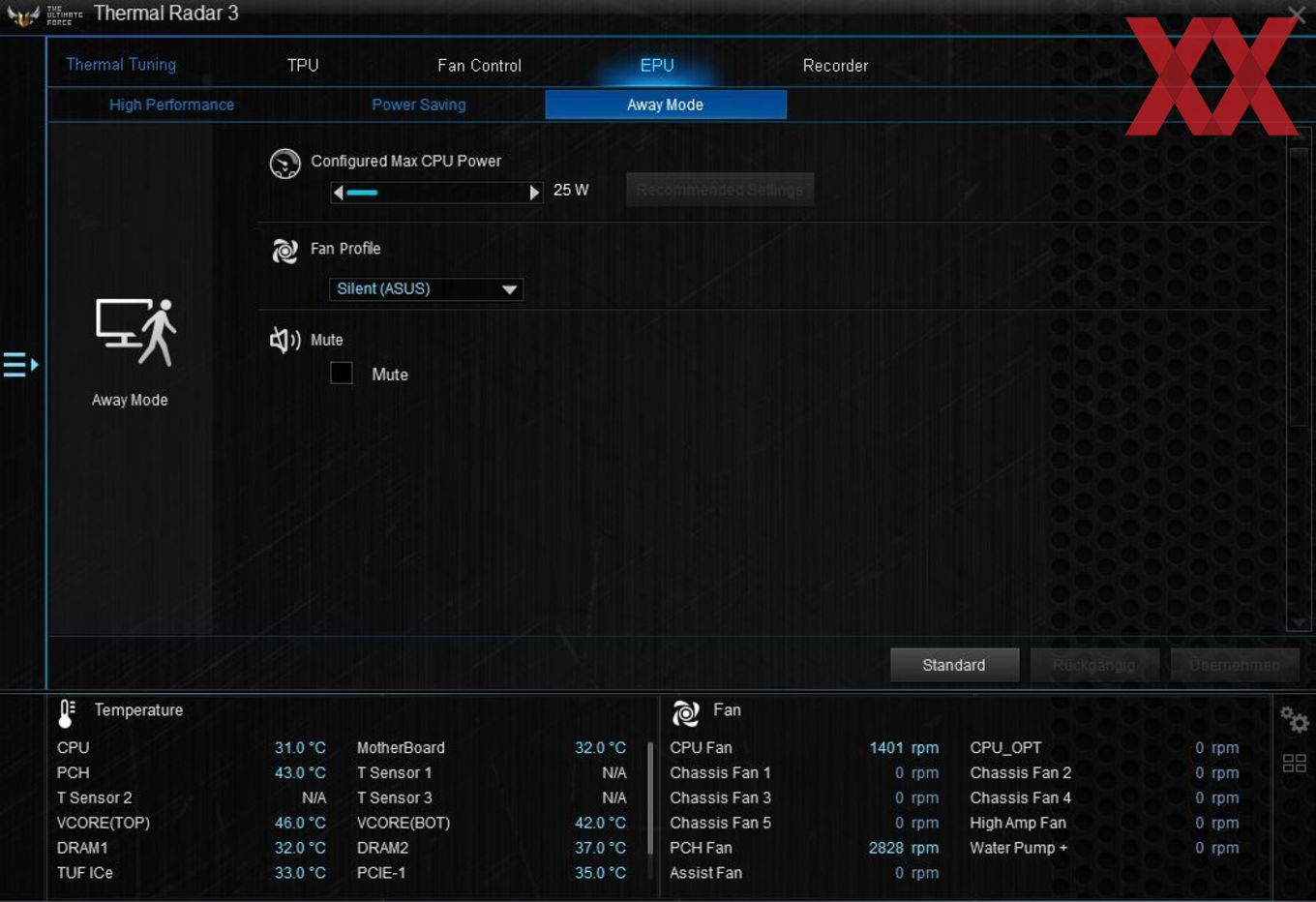Increase CPU power with right slider arrow
The width and height of the screenshot is (1316, 902).
(534, 193)
